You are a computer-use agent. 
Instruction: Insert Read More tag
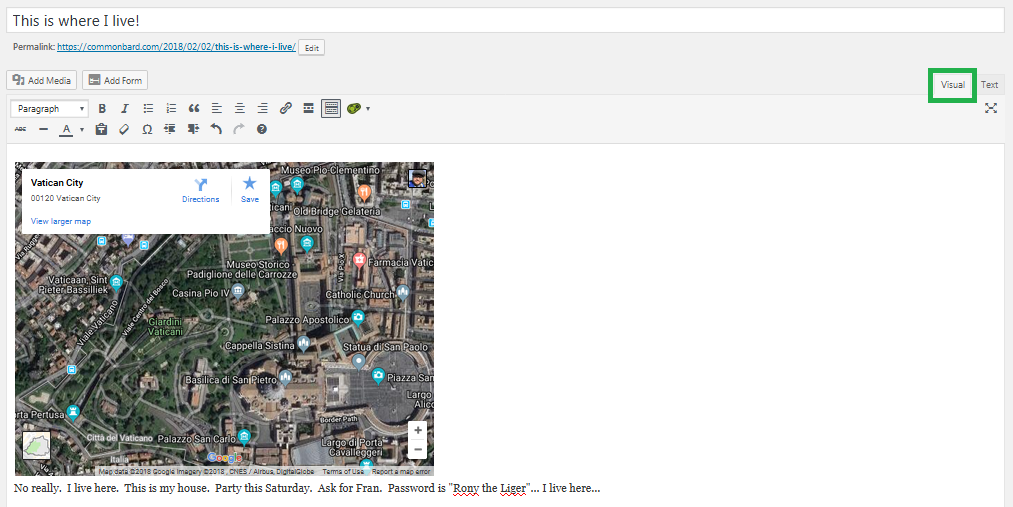[308, 109]
